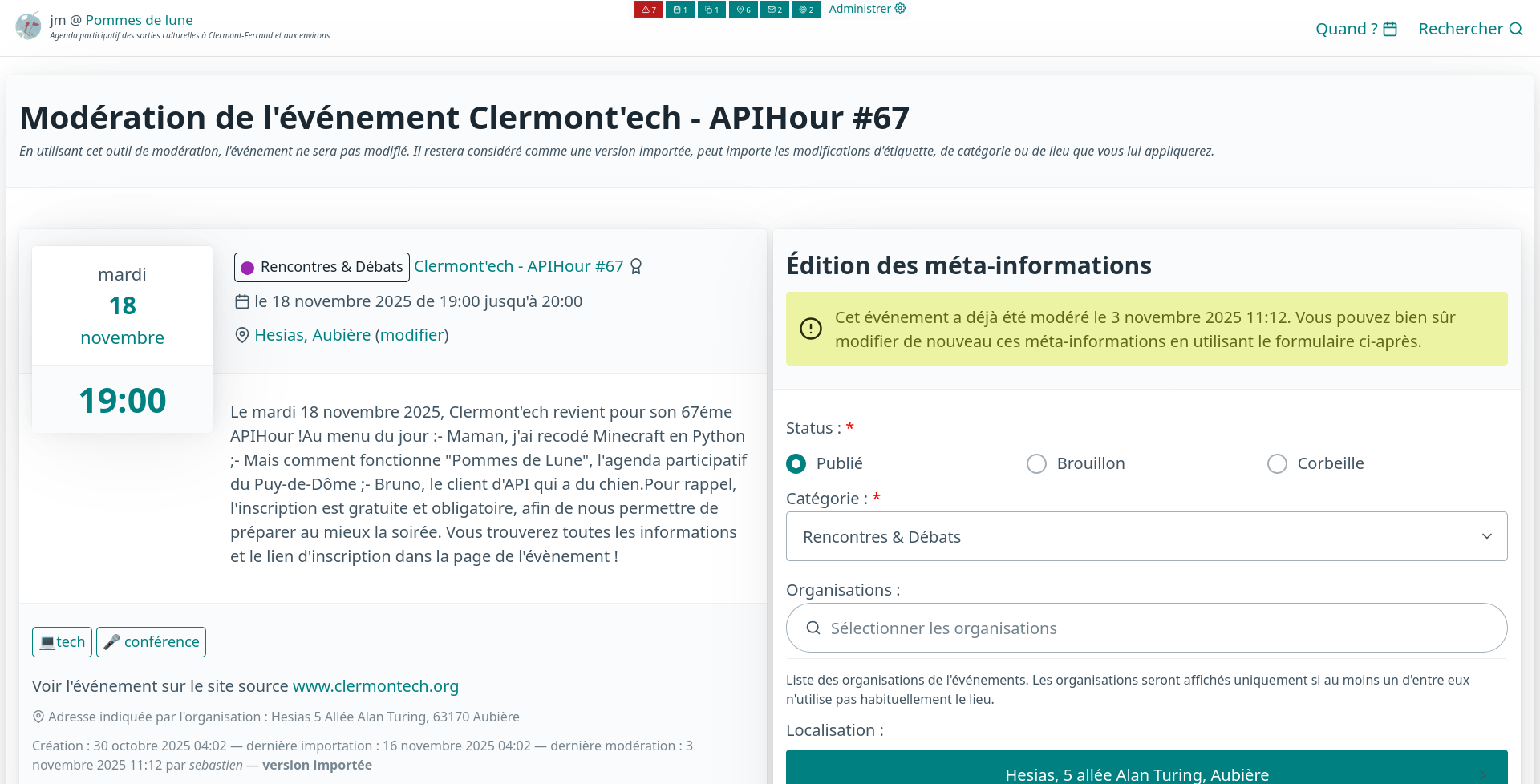
Task: Click the modifier link next to location
Action: click(x=411, y=335)
